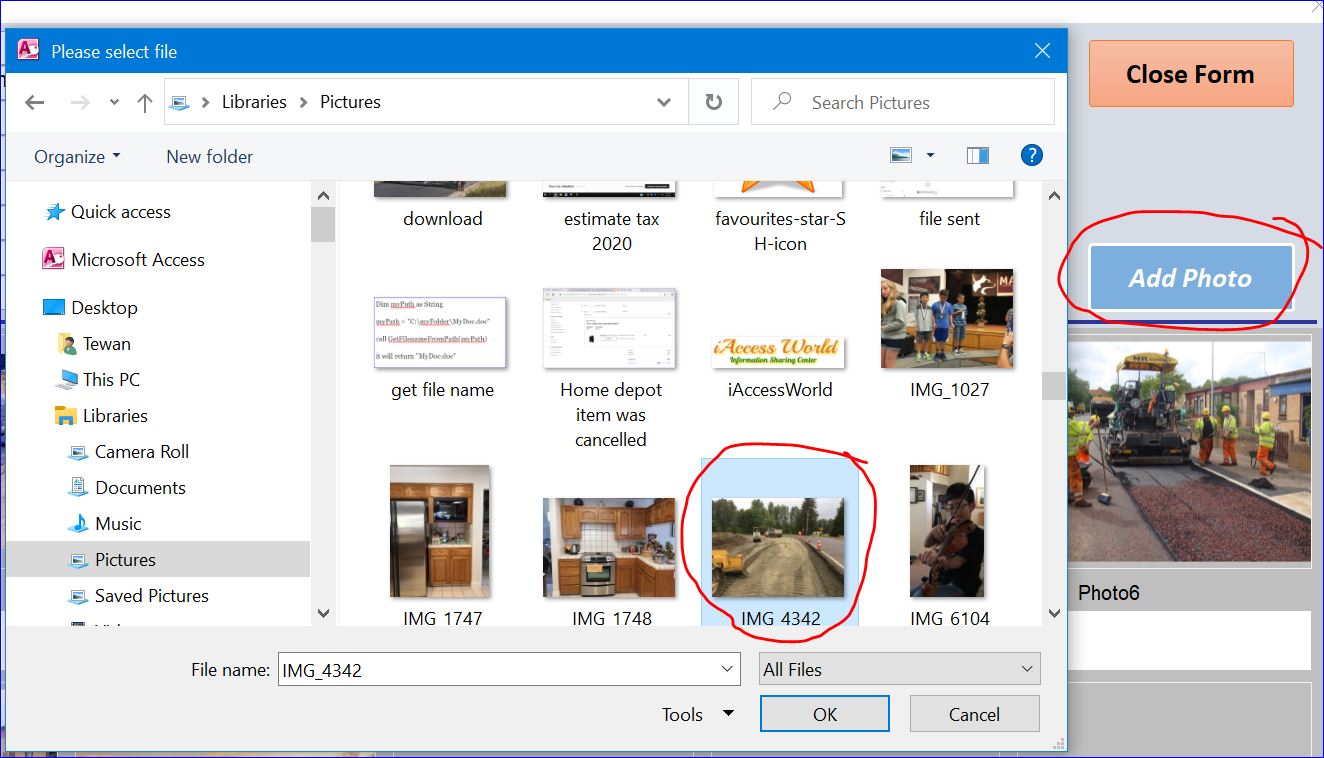Image resolution: width=1324 pixels, height=758 pixels.
Task: Click Libraries in address breadcrumb
Action: (x=254, y=102)
